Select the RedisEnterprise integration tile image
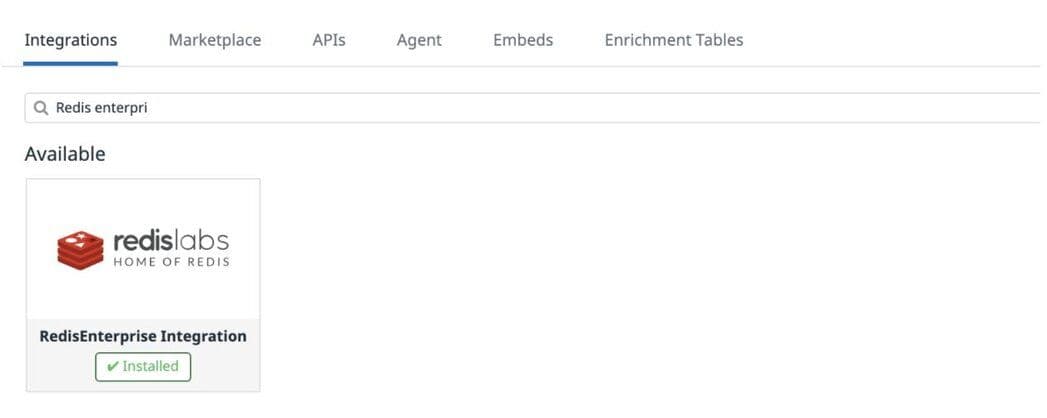 [x=143, y=248]
